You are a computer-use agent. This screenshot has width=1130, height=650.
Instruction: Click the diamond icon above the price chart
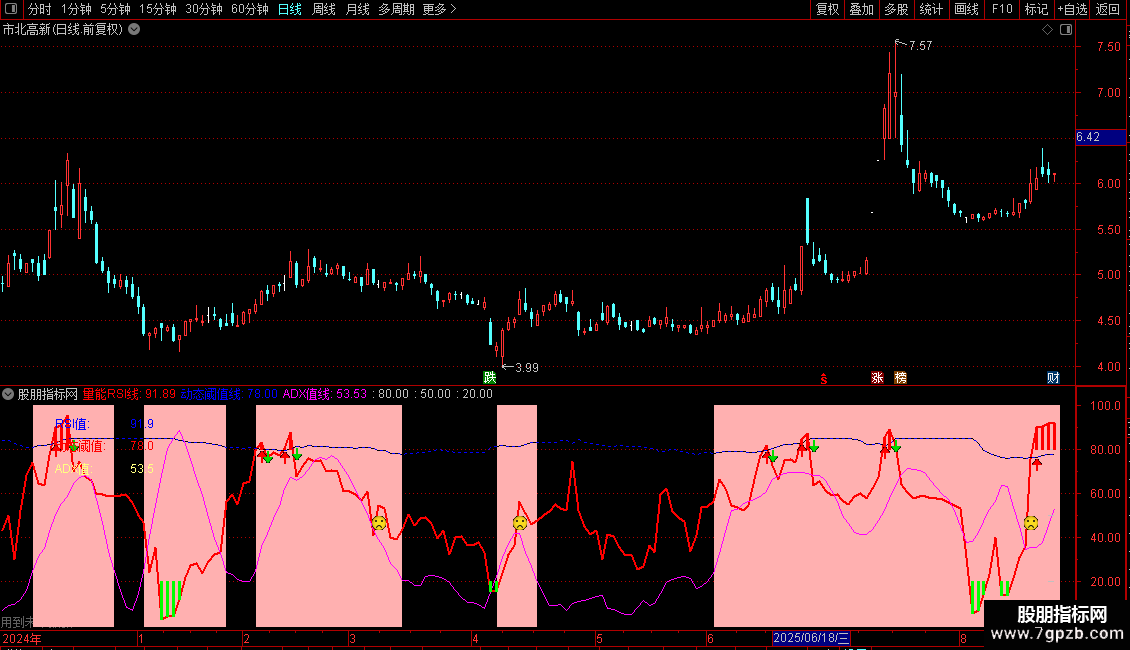click(x=1048, y=30)
